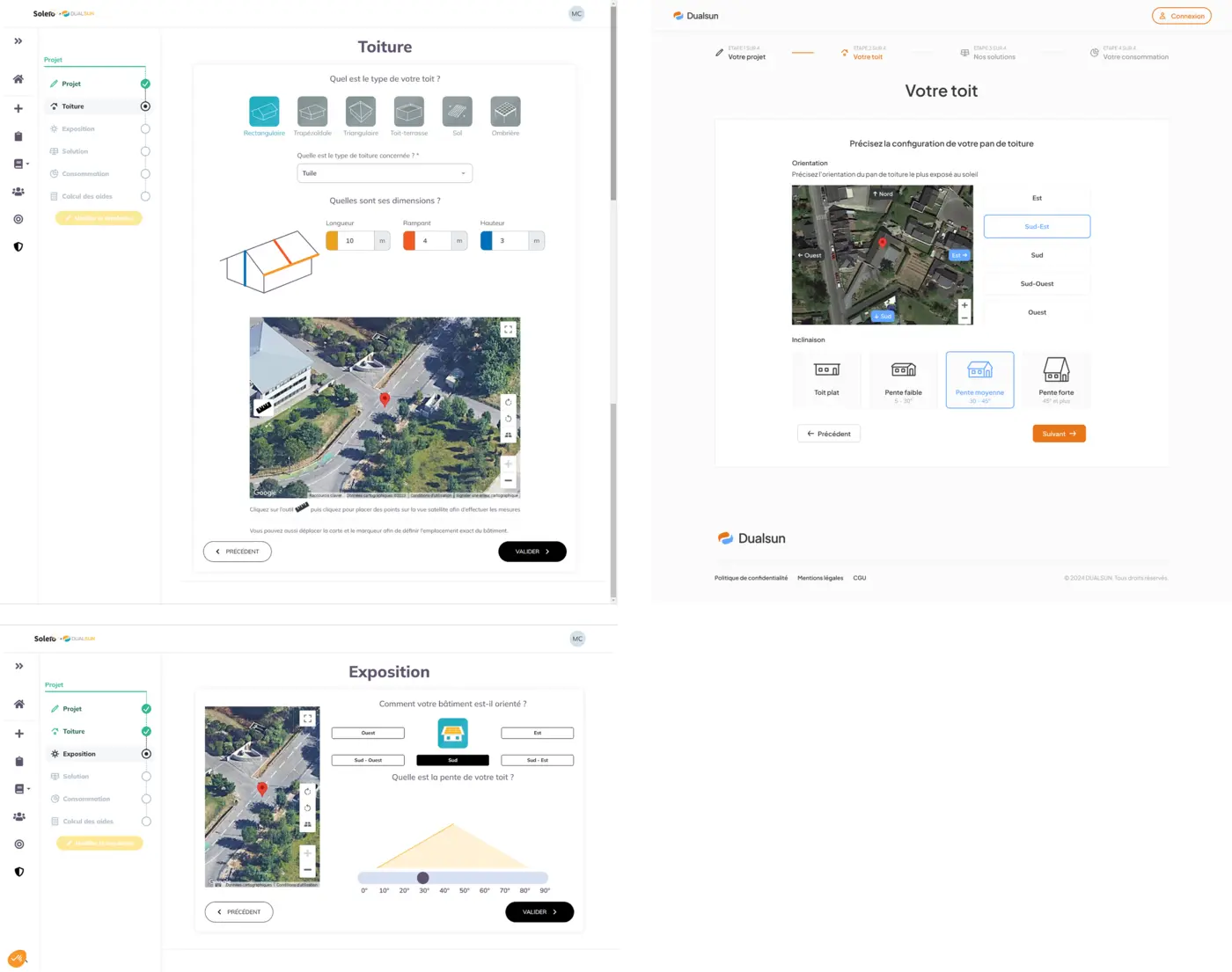Image resolution: width=1232 pixels, height=972 pixels.
Task: Go to the Votre projet step in the Dualsun header
Action: pos(740,53)
